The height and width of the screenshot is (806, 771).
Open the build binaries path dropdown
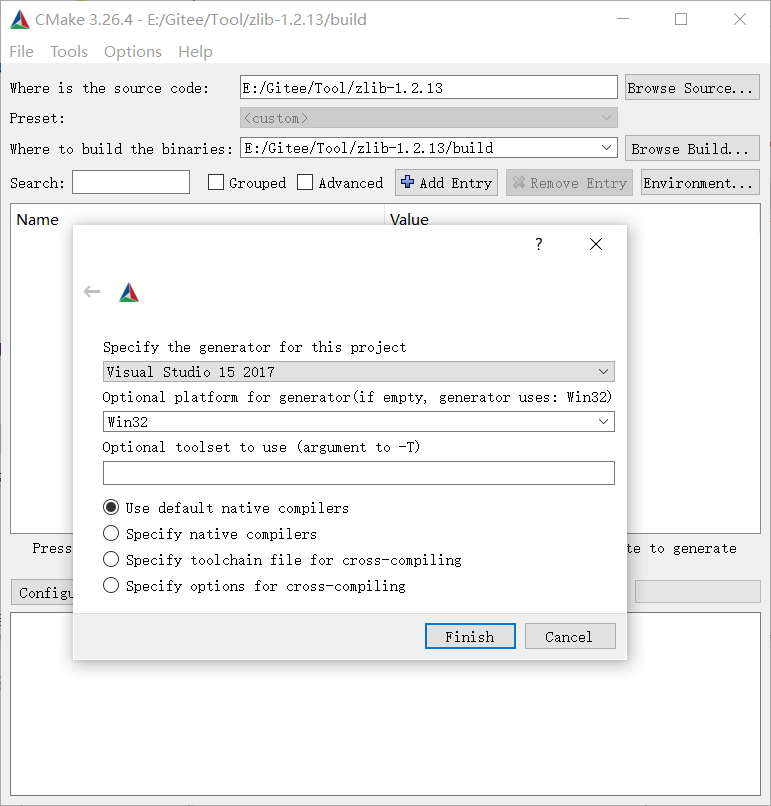pos(607,148)
